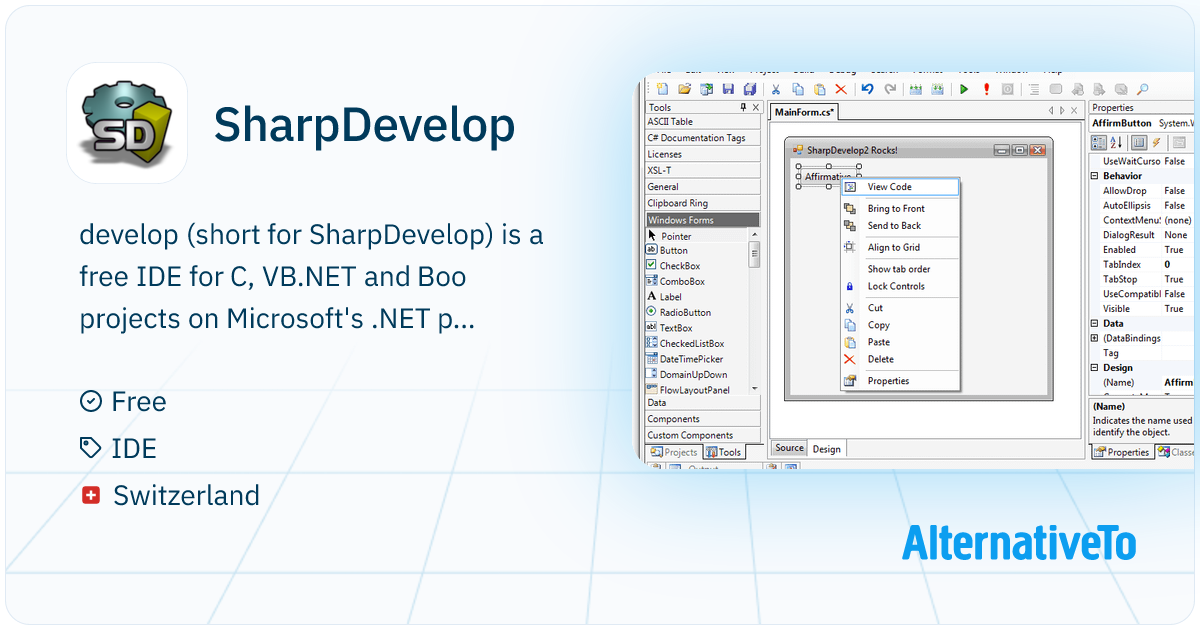The width and height of the screenshot is (1200, 630).
Task: Click the AlternativeTo logo link
Action: [1019, 545]
